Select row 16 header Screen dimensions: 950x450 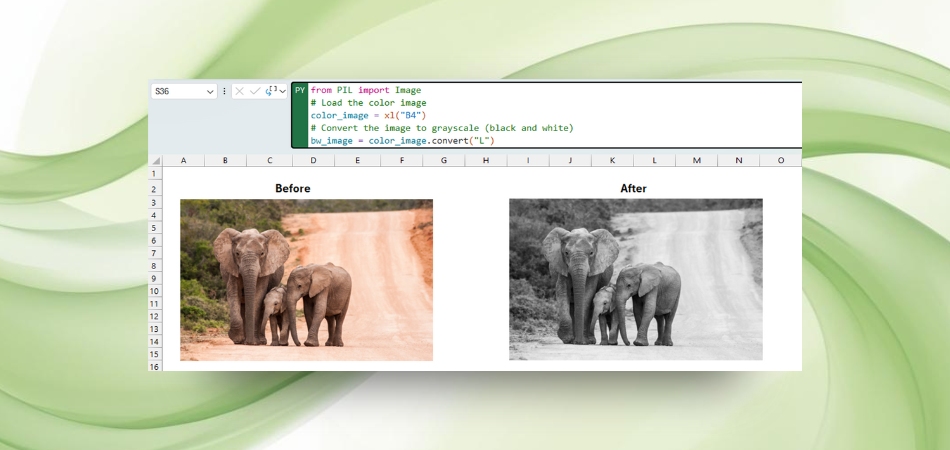click(x=155, y=366)
